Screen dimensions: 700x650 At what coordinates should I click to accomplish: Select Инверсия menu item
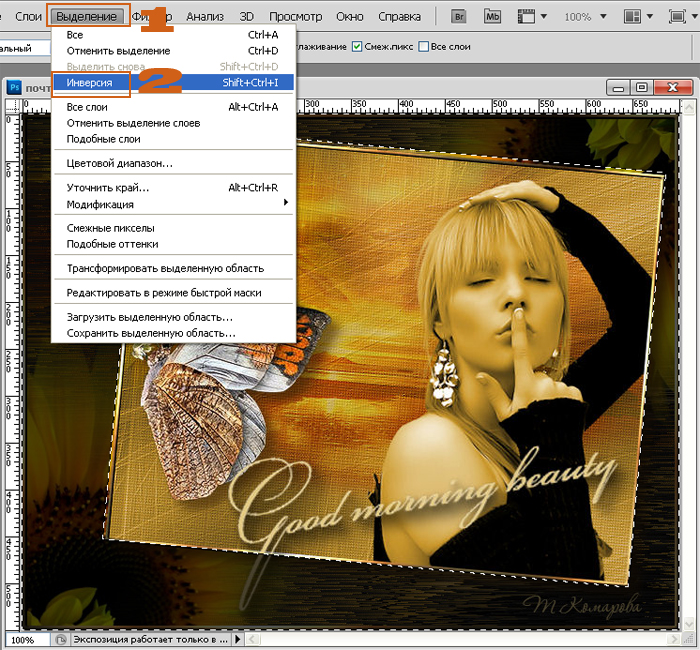[x=173, y=83]
